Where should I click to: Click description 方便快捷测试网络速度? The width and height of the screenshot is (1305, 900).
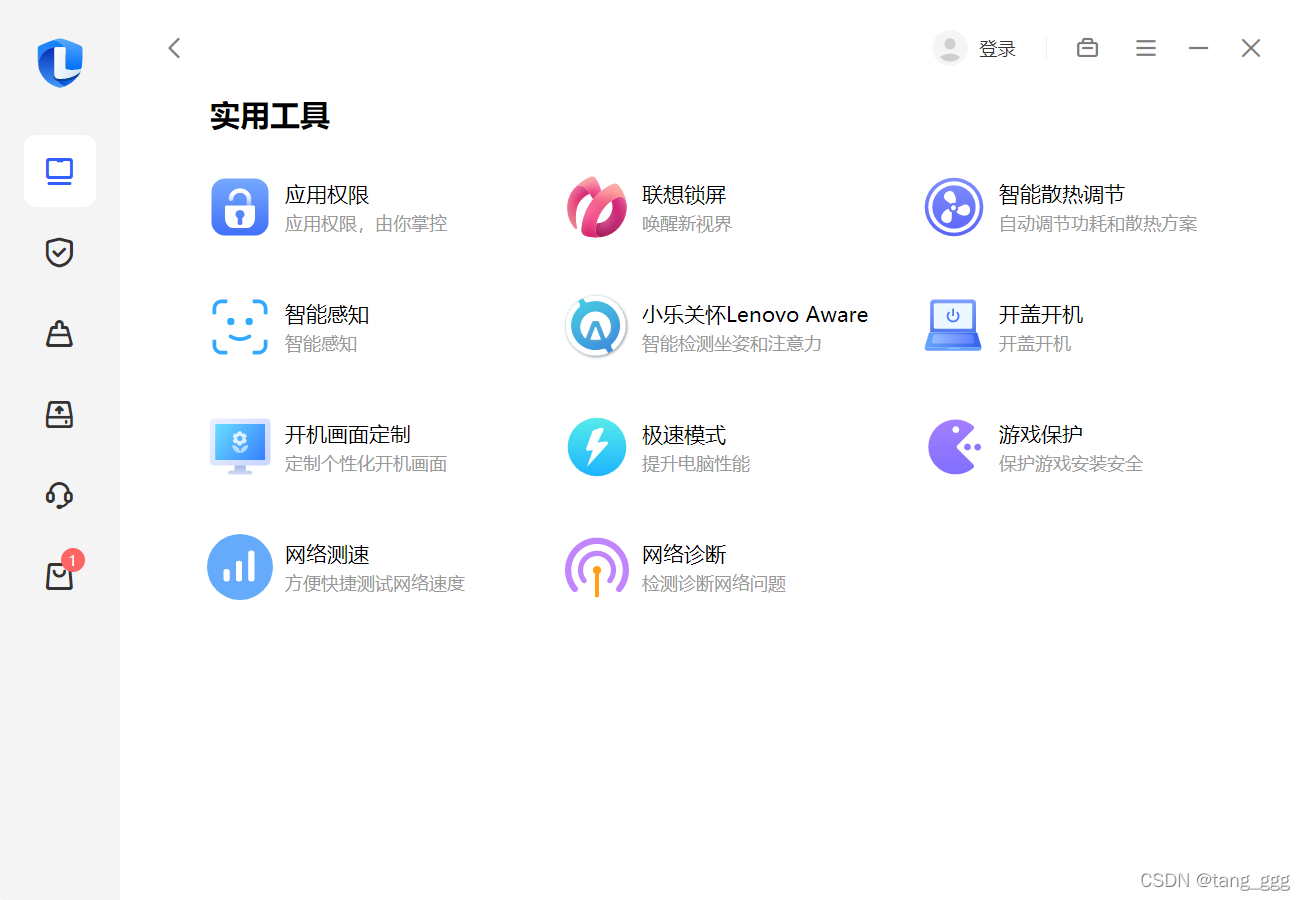click(x=375, y=584)
